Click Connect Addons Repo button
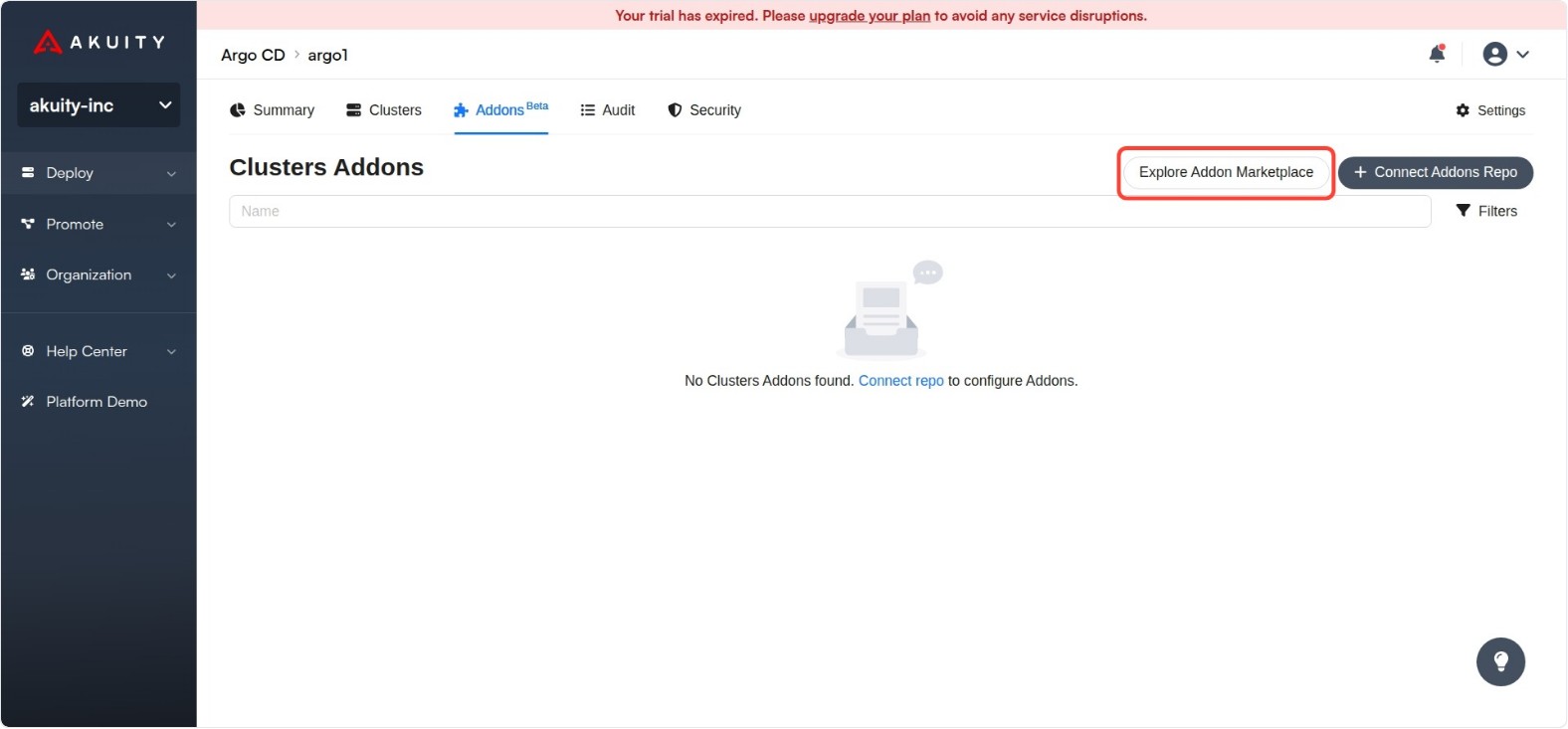The width and height of the screenshot is (1568, 729). click(1436, 172)
